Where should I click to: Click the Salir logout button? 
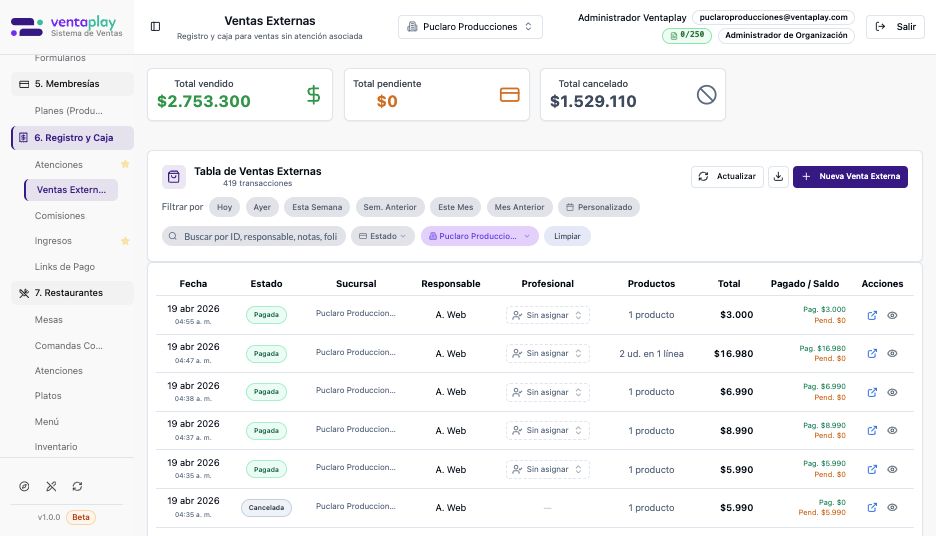(x=895, y=27)
